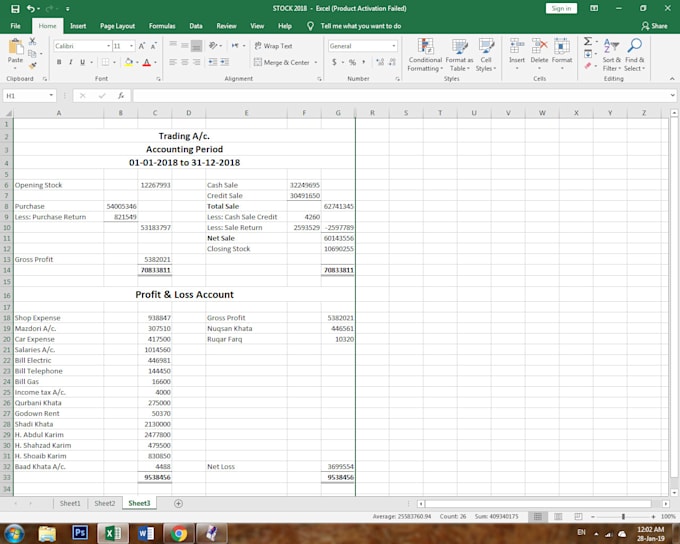Expand the Calibri font name dropdown
Viewport: 680px width, 544px height.
pos(106,46)
